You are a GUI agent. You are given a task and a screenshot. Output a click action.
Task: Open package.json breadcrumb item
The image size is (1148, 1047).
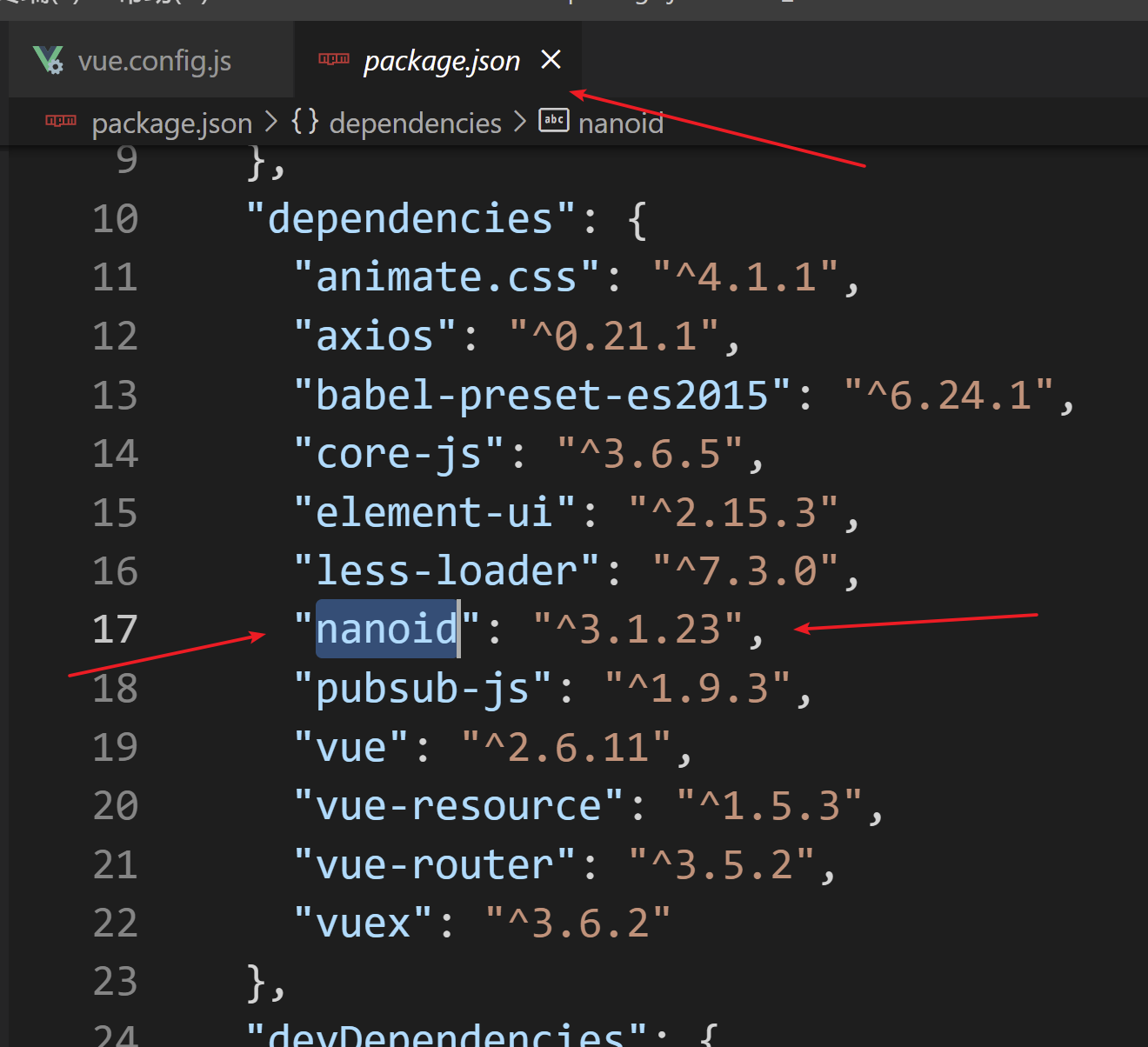(172, 123)
